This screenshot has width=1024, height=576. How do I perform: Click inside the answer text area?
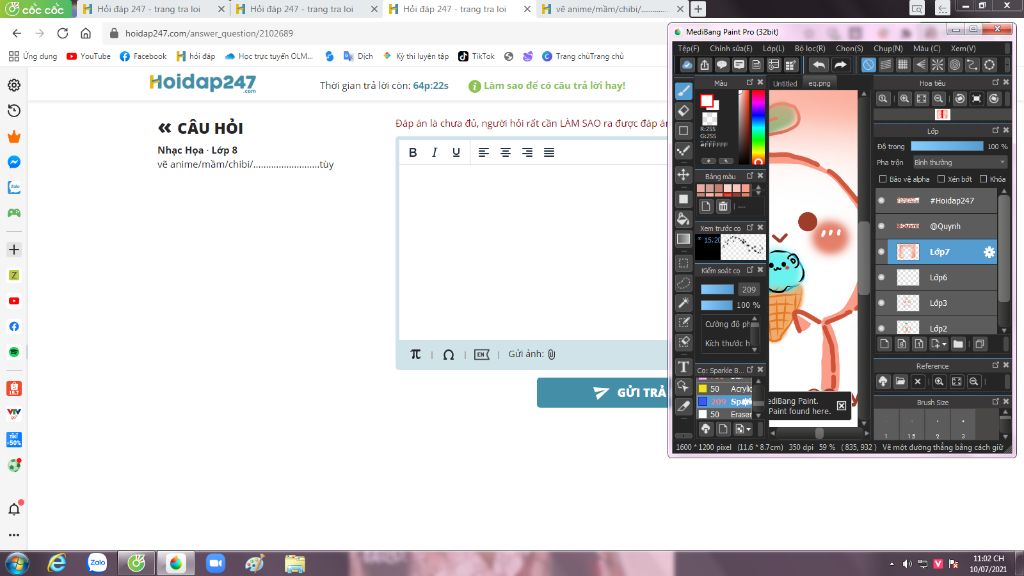point(533,253)
